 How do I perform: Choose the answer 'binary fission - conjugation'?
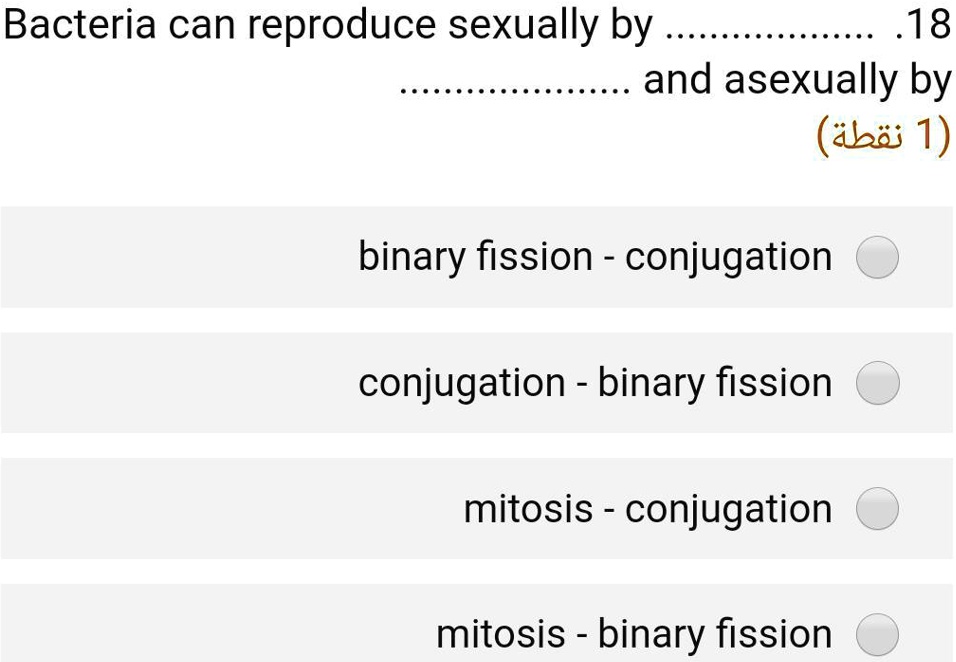tap(595, 257)
